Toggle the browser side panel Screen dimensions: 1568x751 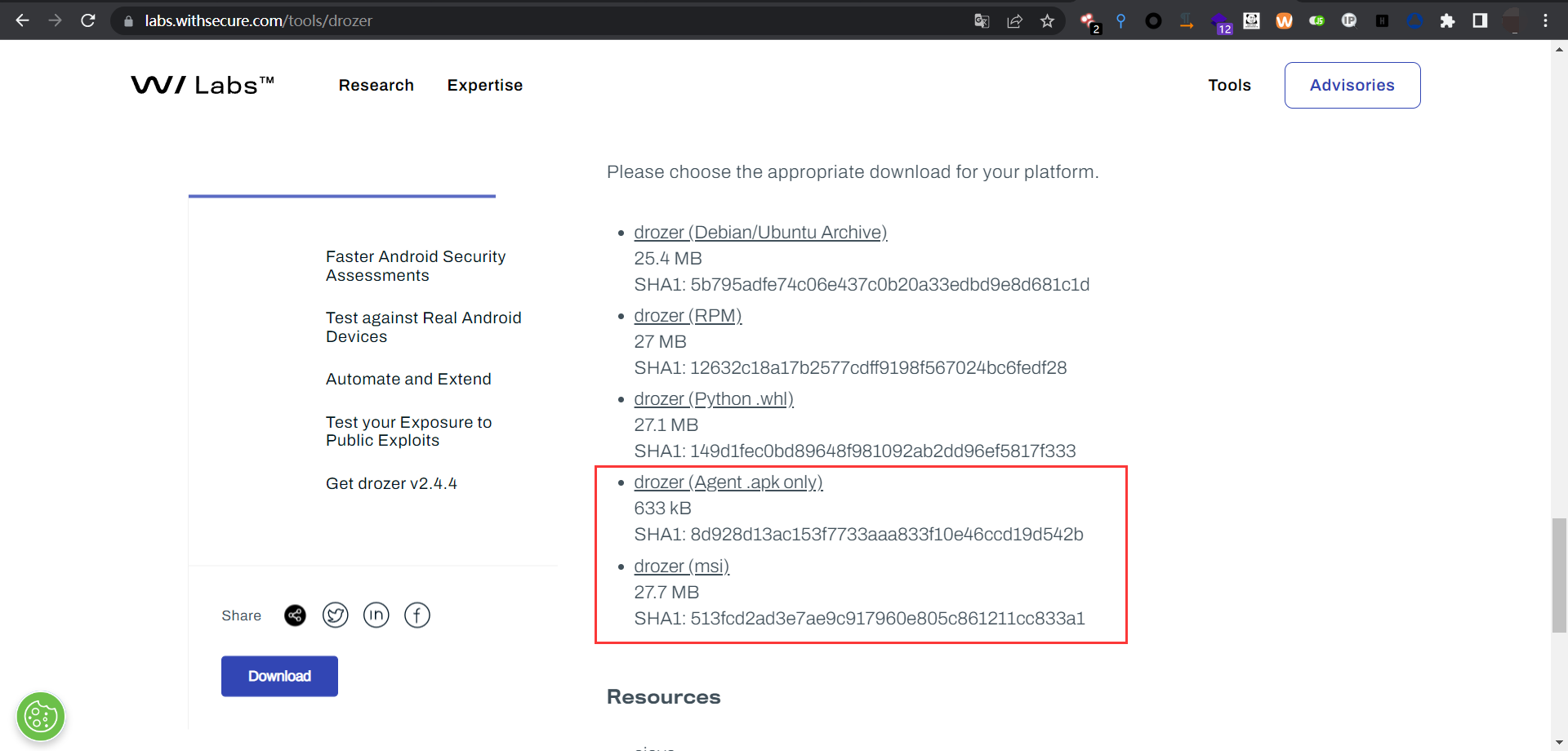[1480, 21]
